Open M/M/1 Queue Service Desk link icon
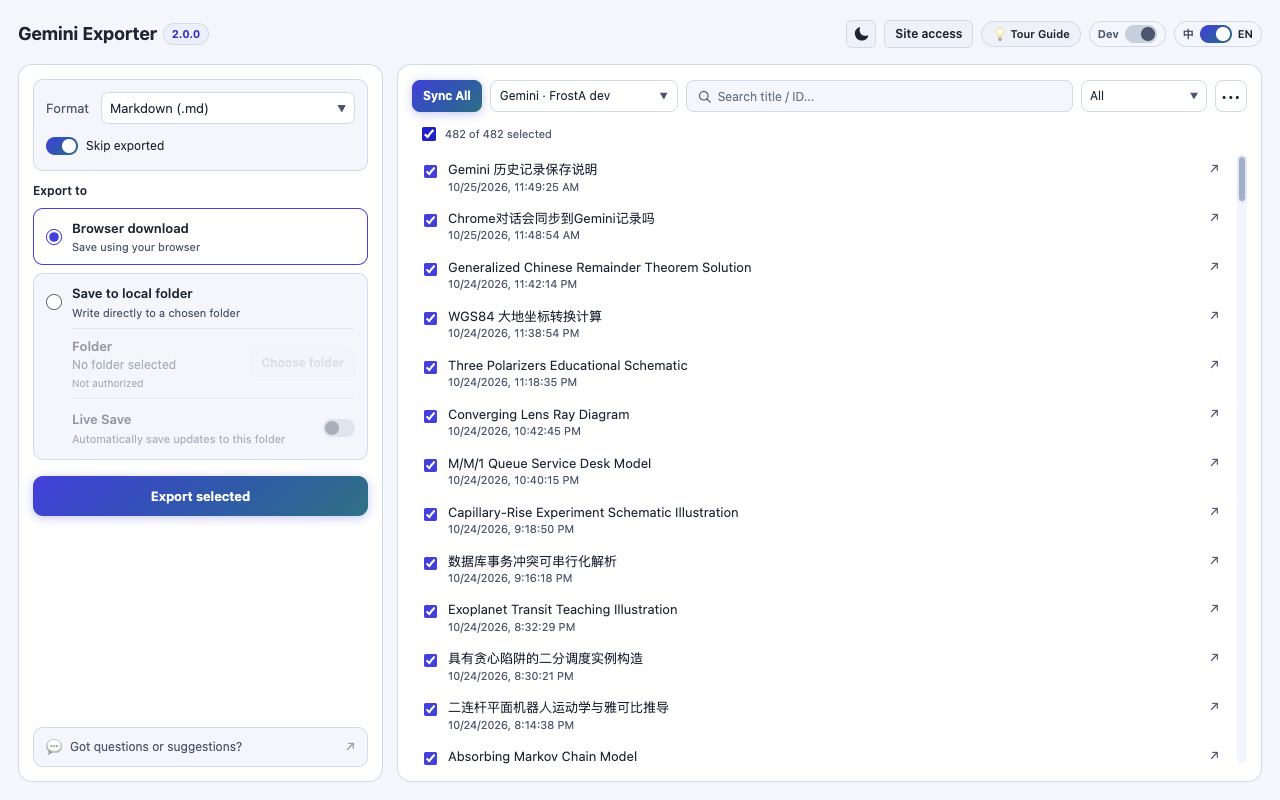Viewport: 1280px width, 800px height. coord(1214,463)
